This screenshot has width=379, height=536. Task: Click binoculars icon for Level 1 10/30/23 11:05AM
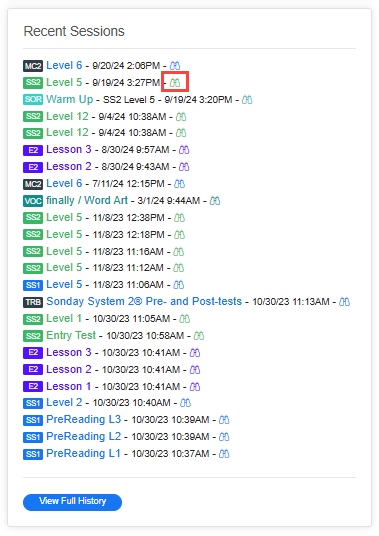185,319
